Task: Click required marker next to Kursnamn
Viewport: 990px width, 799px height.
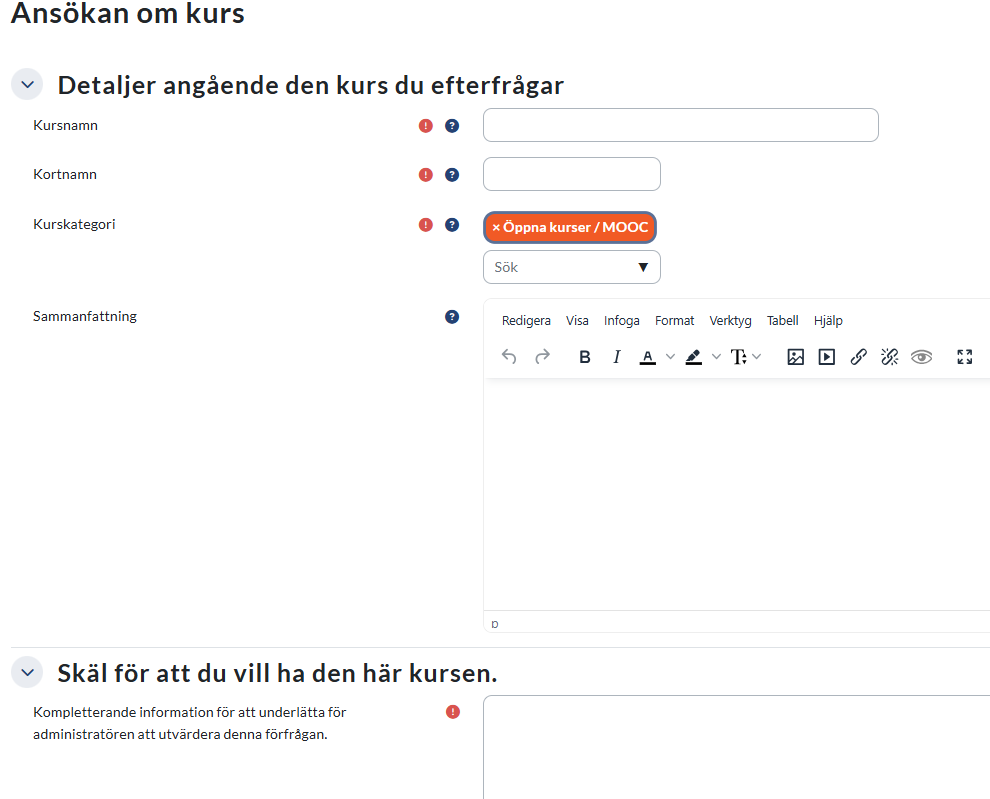Action: click(x=426, y=126)
